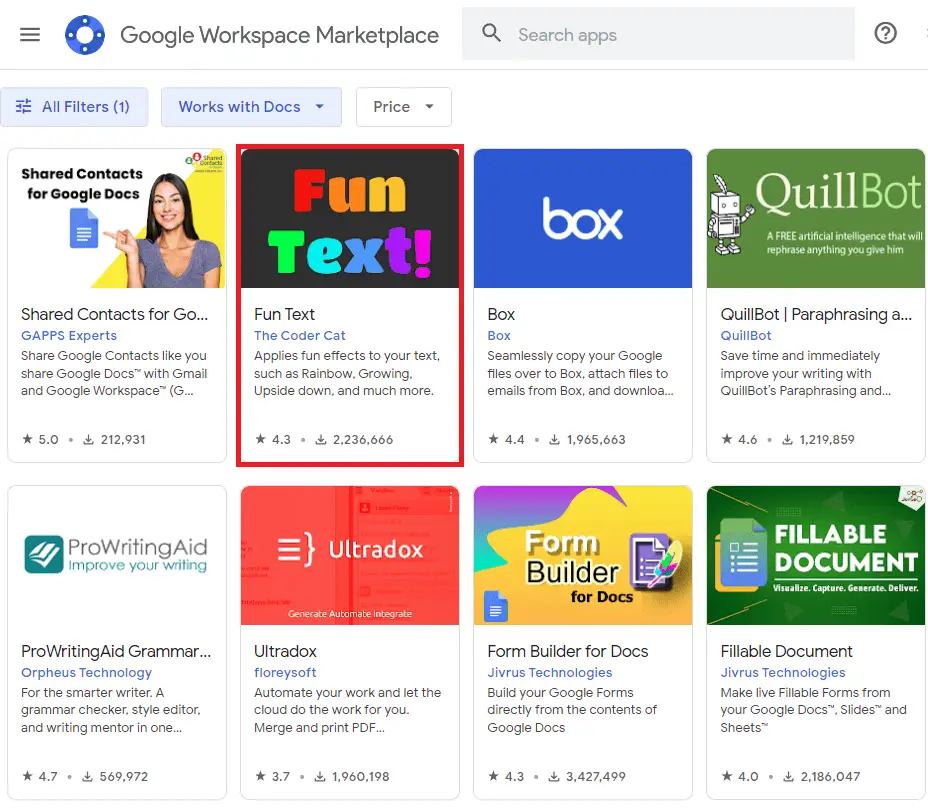This screenshot has height=812, width=928.
Task: Click the Shared Contacts description text
Action: coord(114,373)
